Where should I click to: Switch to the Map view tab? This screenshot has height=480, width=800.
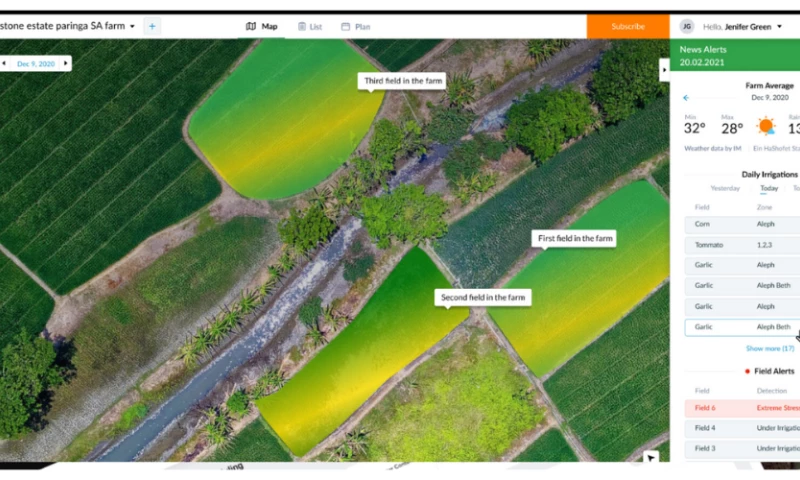(x=262, y=26)
